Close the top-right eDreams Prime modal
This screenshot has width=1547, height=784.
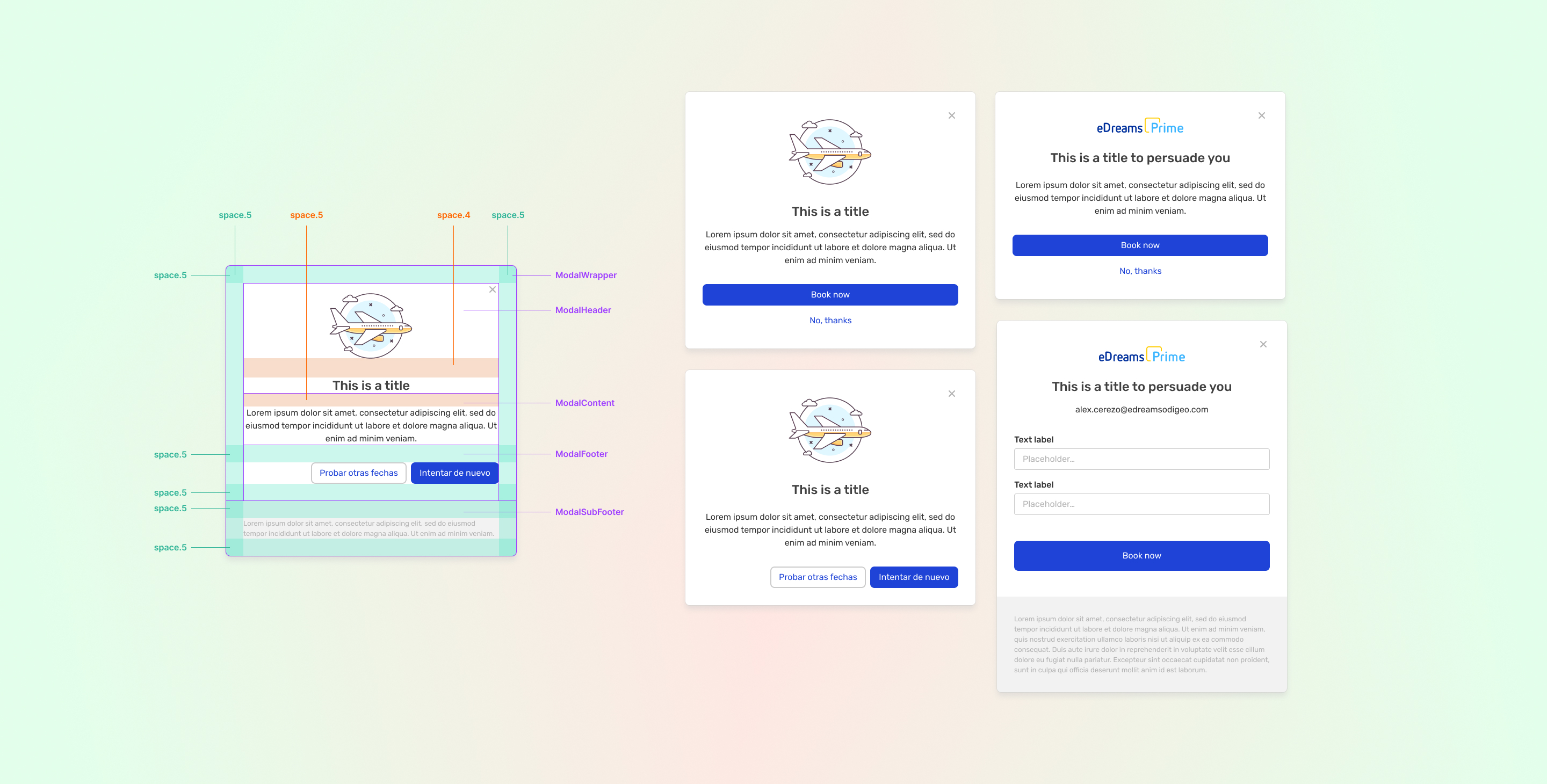coord(1261,115)
